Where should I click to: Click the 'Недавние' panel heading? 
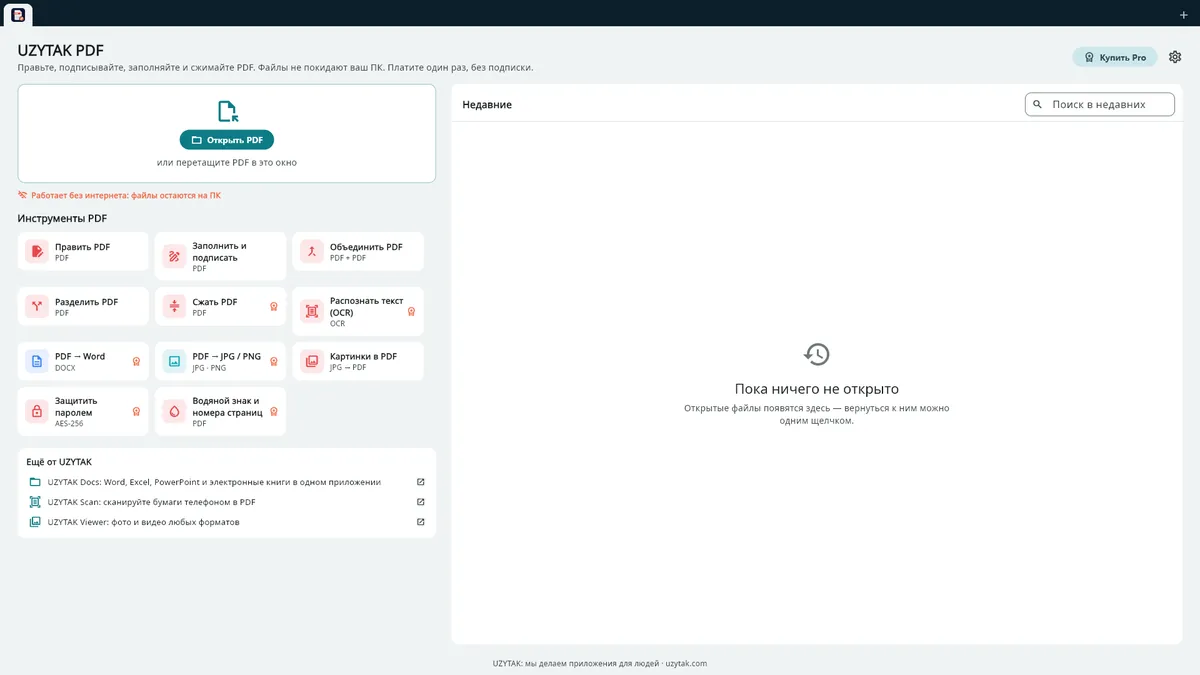[x=487, y=104]
